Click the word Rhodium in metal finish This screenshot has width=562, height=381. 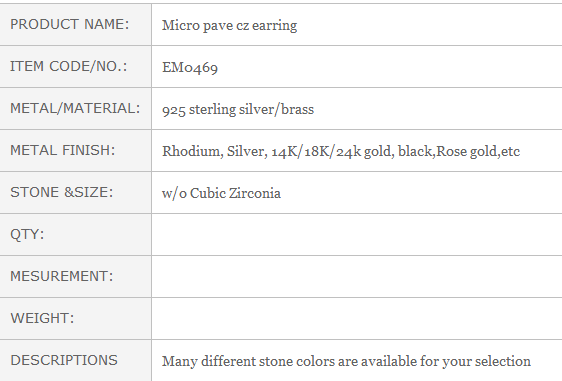[192, 151]
